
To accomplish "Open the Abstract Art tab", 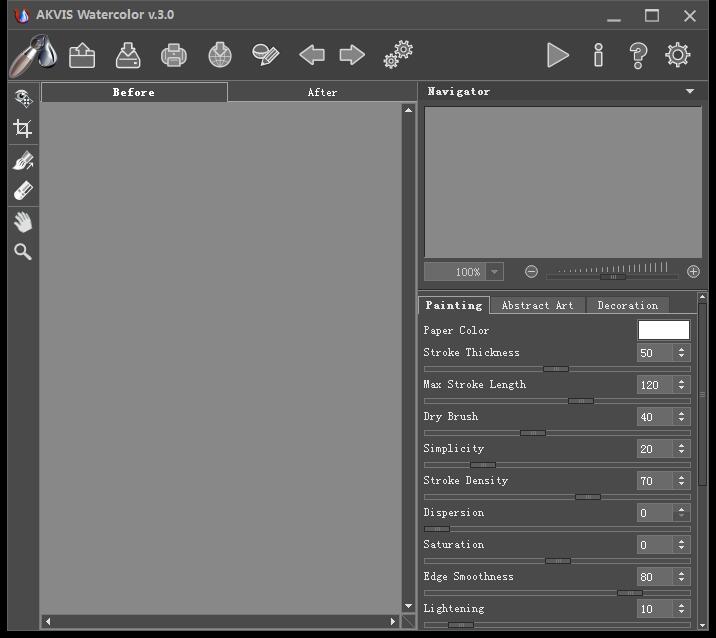I will pyautogui.click(x=537, y=305).
